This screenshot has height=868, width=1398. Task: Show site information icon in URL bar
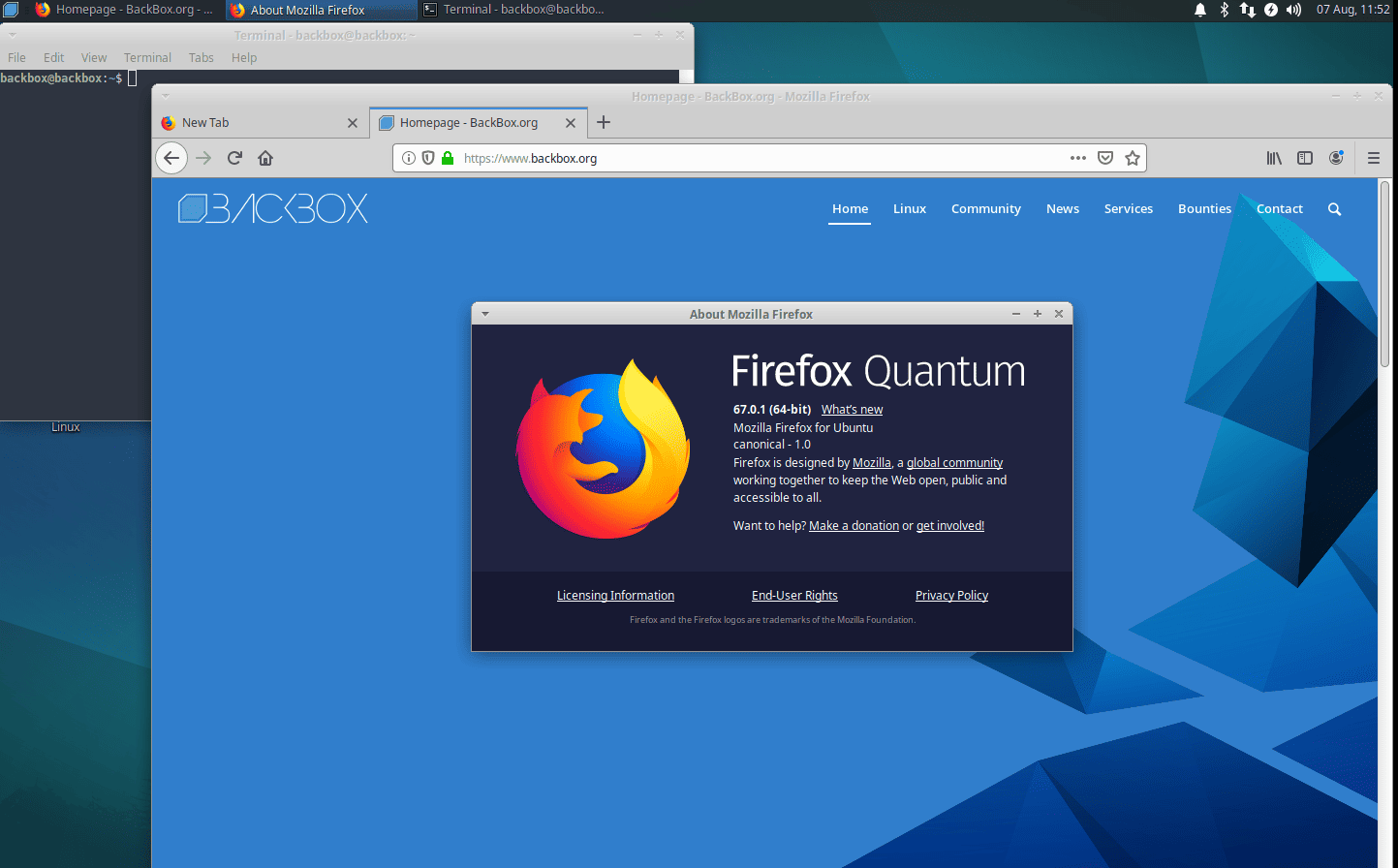point(409,158)
